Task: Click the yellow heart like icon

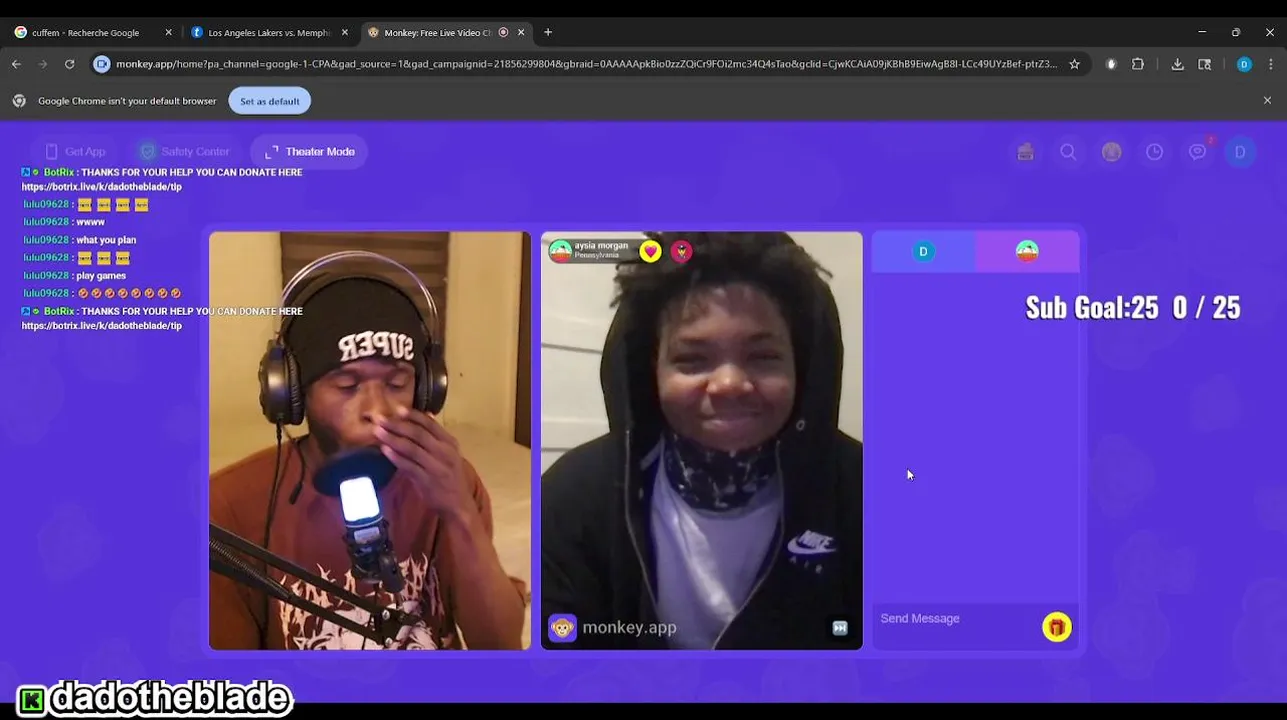Action: (x=650, y=252)
